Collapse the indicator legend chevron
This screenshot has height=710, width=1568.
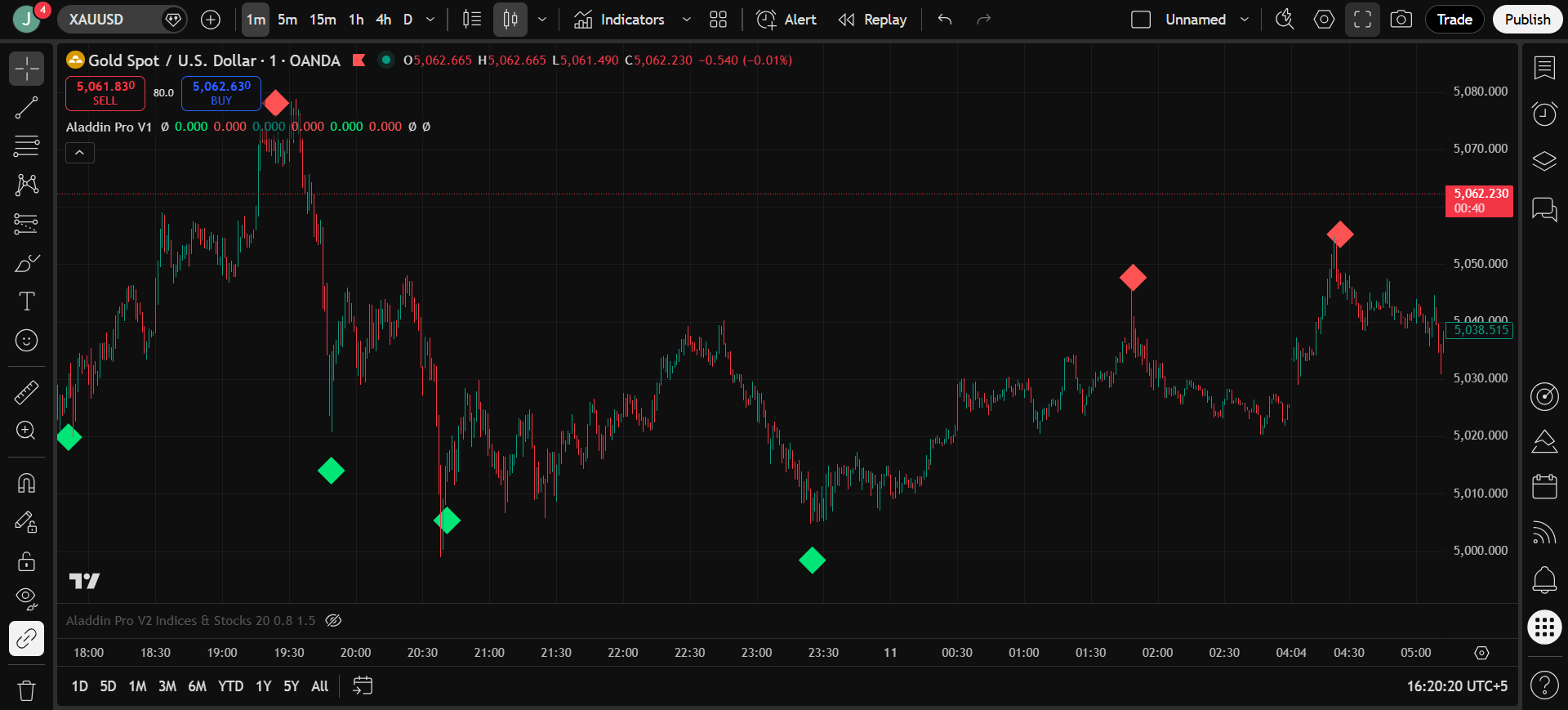pyautogui.click(x=80, y=153)
